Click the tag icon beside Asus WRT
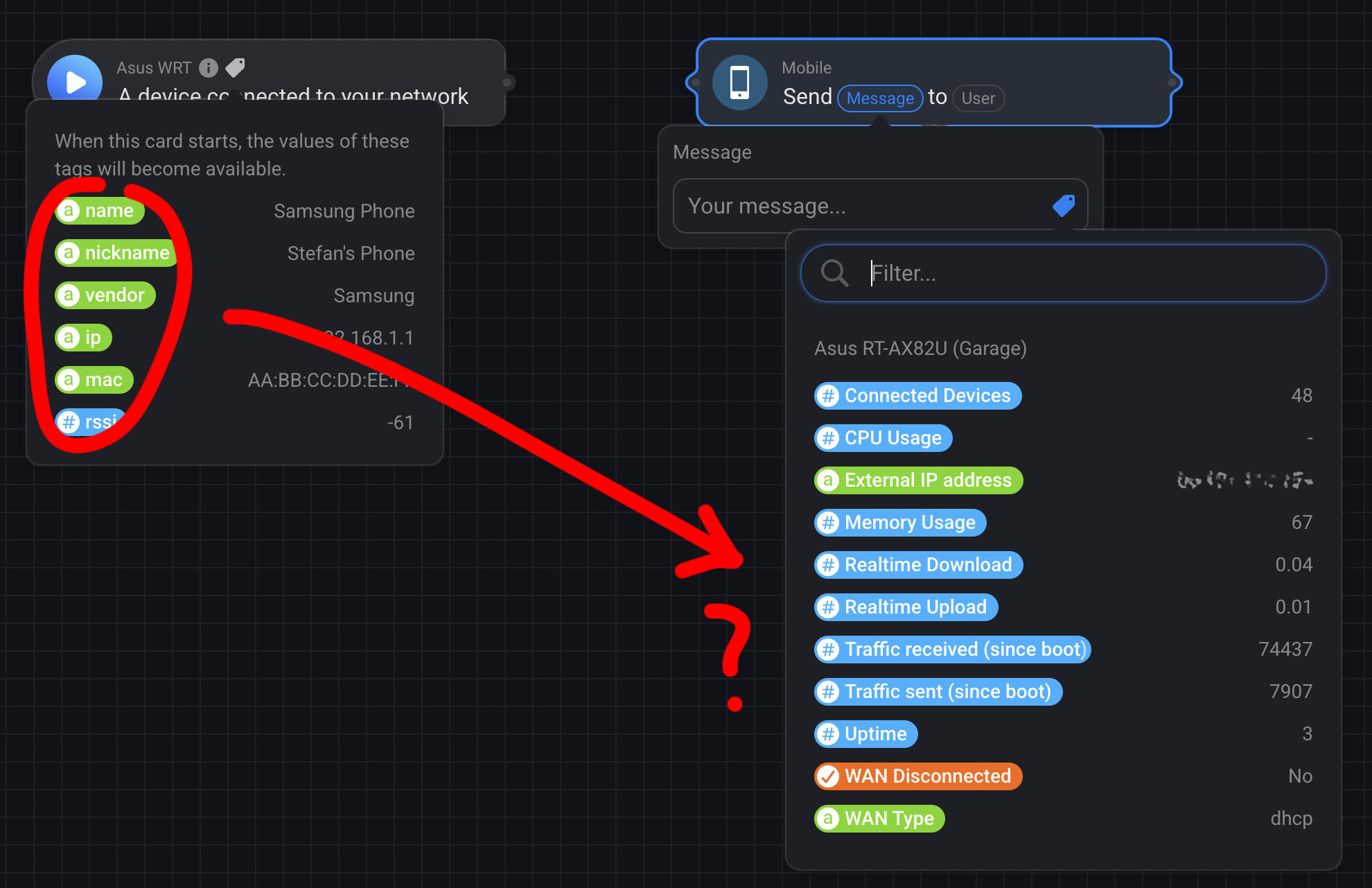Screen dimensions: 1372x888 pyautogui.click(x=236, y=68)
